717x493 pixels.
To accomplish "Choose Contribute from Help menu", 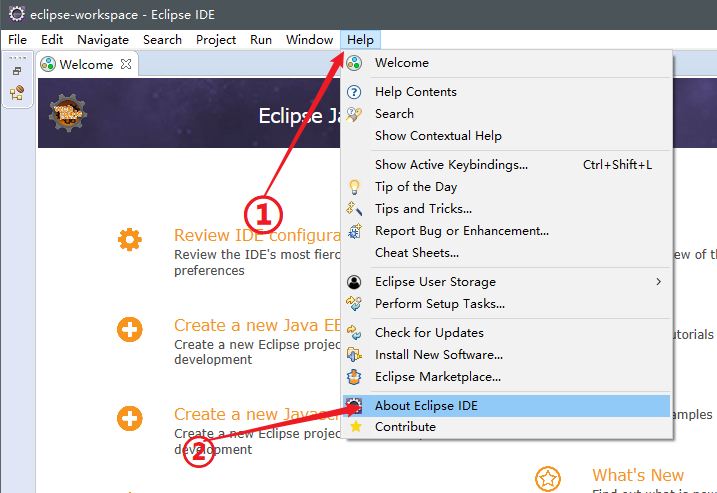I will pos(507,427).
